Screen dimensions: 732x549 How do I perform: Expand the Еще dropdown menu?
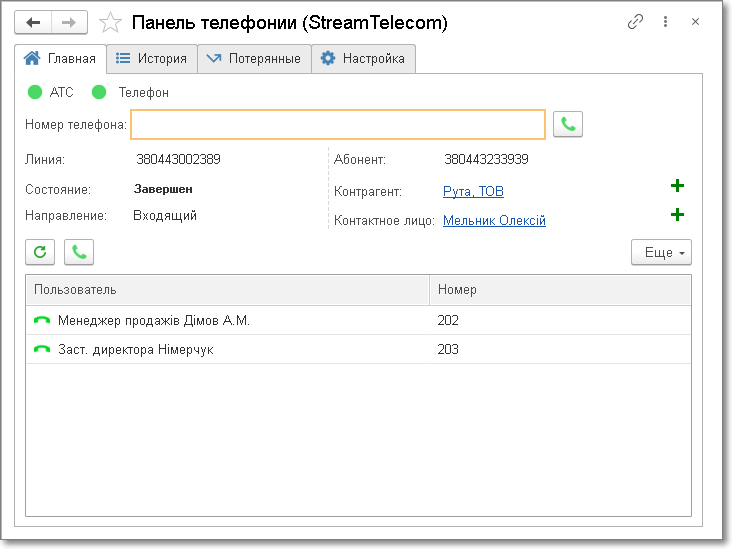pos(661,253)
